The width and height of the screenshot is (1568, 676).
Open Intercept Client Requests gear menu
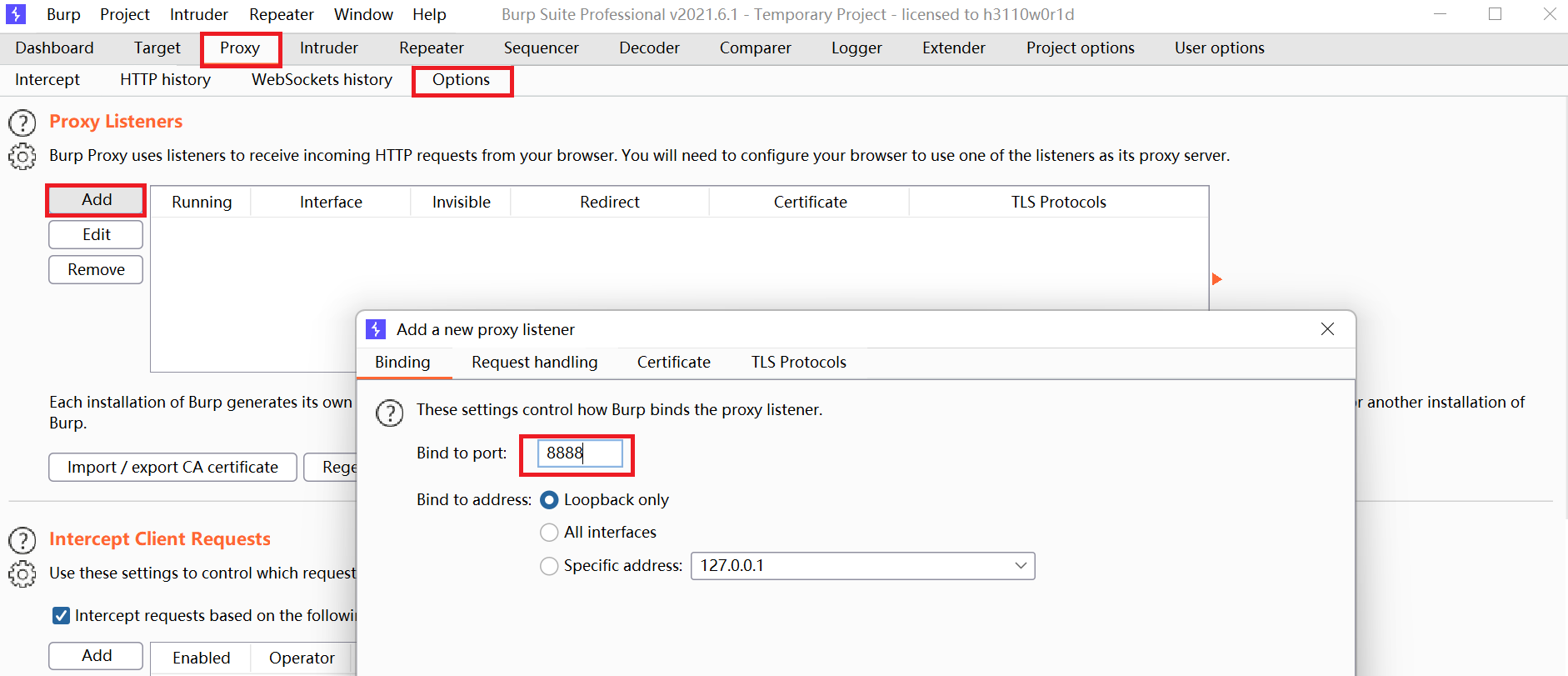tap(22, 574)
